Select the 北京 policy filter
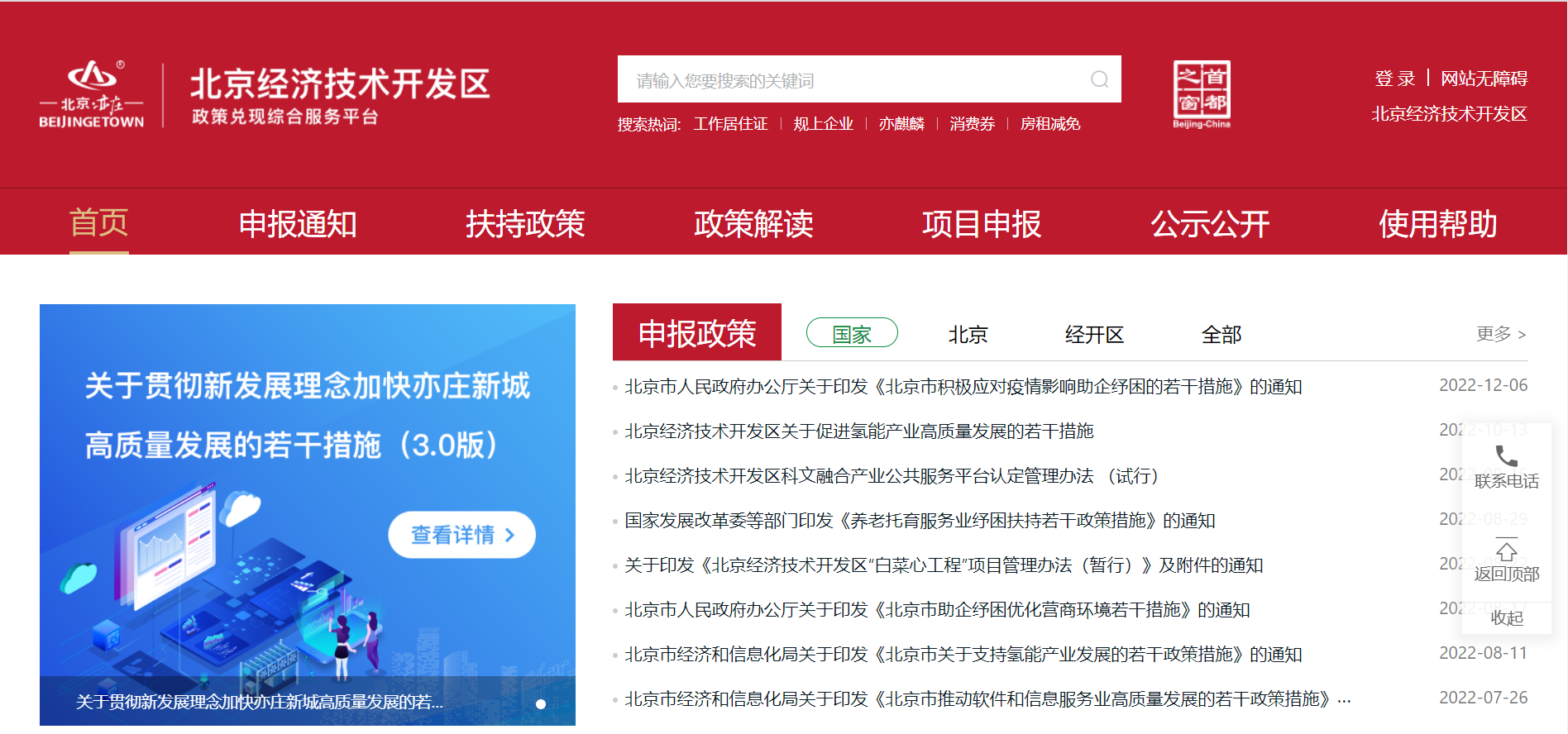Viewport: 1568px width, 734px height. click(x=968, y=335)
